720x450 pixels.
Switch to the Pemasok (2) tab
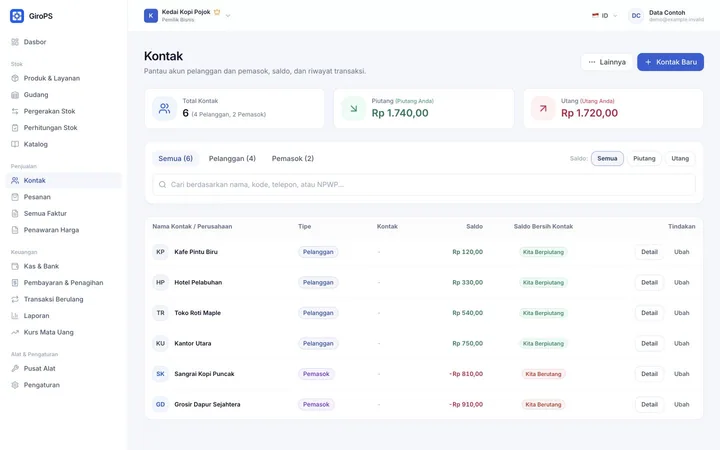point(293,158)
